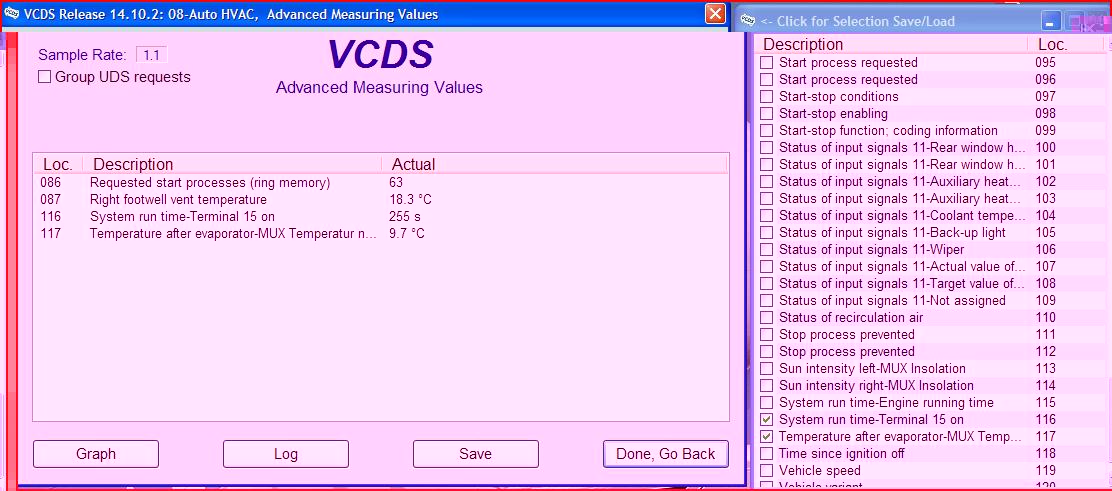Click the Sample Rate value field
The height and width of the screenshot is (491, 1112).
[151, 55]
